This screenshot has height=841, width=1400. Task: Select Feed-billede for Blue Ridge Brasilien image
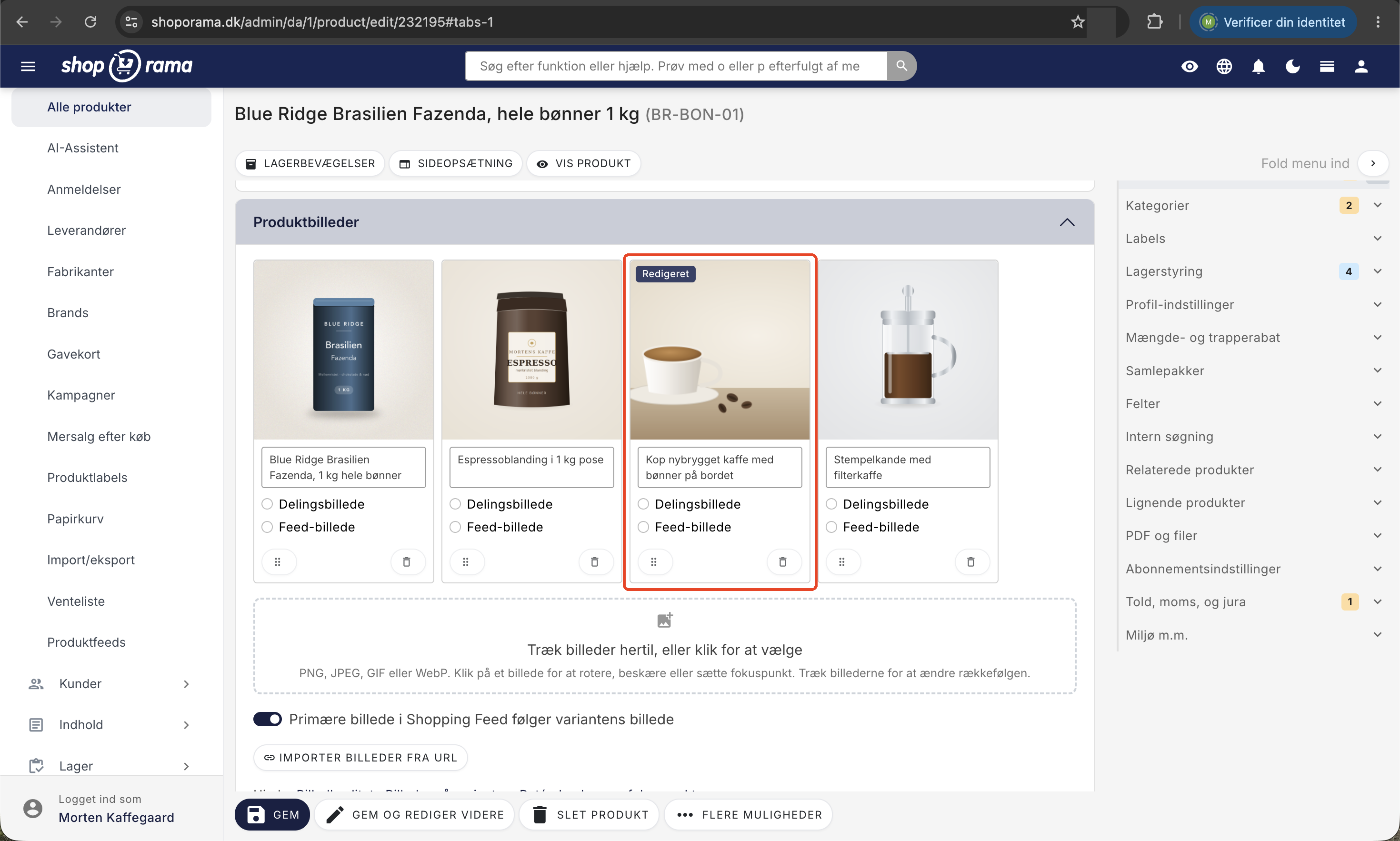[268, 527]
